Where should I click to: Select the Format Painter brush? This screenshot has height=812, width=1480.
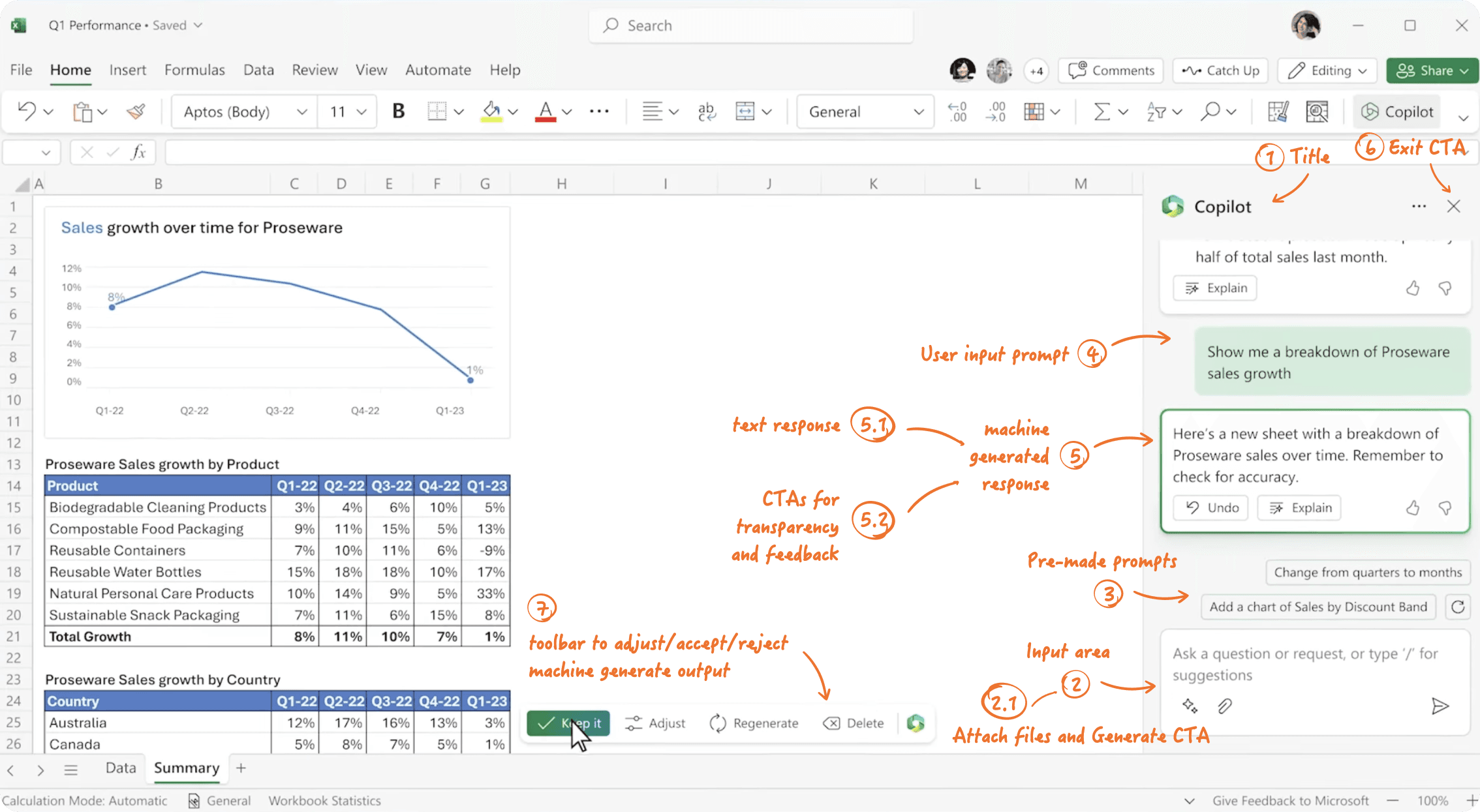pyautogui.click(x=136, y=112)
